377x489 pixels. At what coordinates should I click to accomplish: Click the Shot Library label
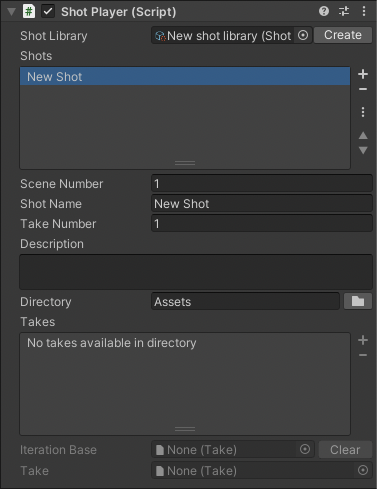tap(54, 36)
